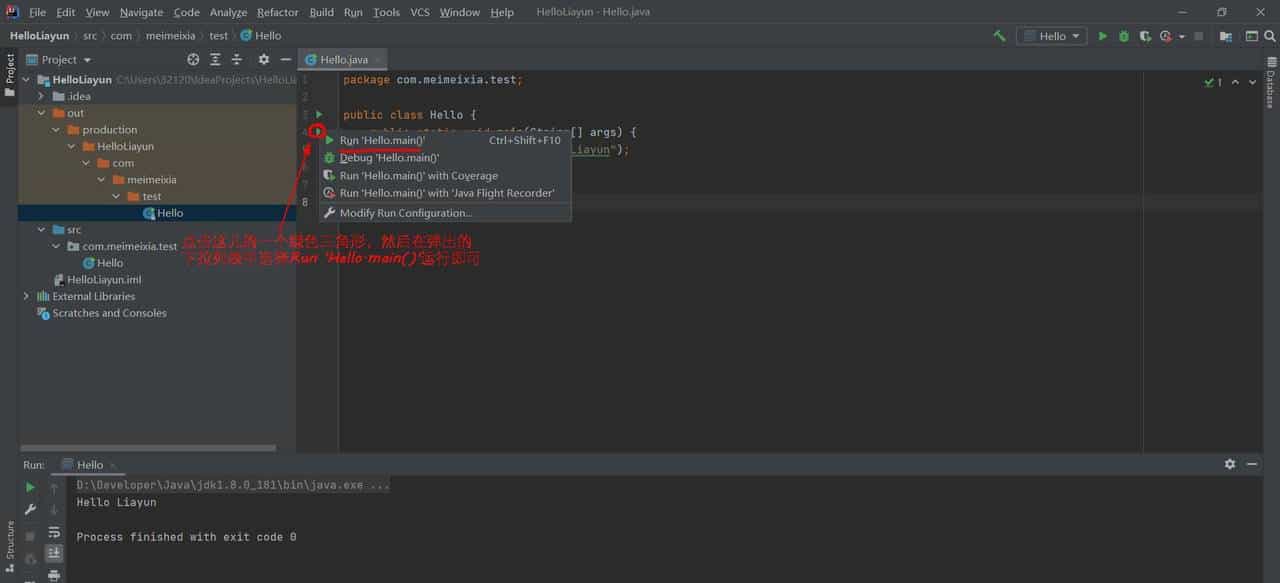
Task: Click the wrench settings icon in Run panel sidebar
Action: pyautogui.click(x=30, y=509)
